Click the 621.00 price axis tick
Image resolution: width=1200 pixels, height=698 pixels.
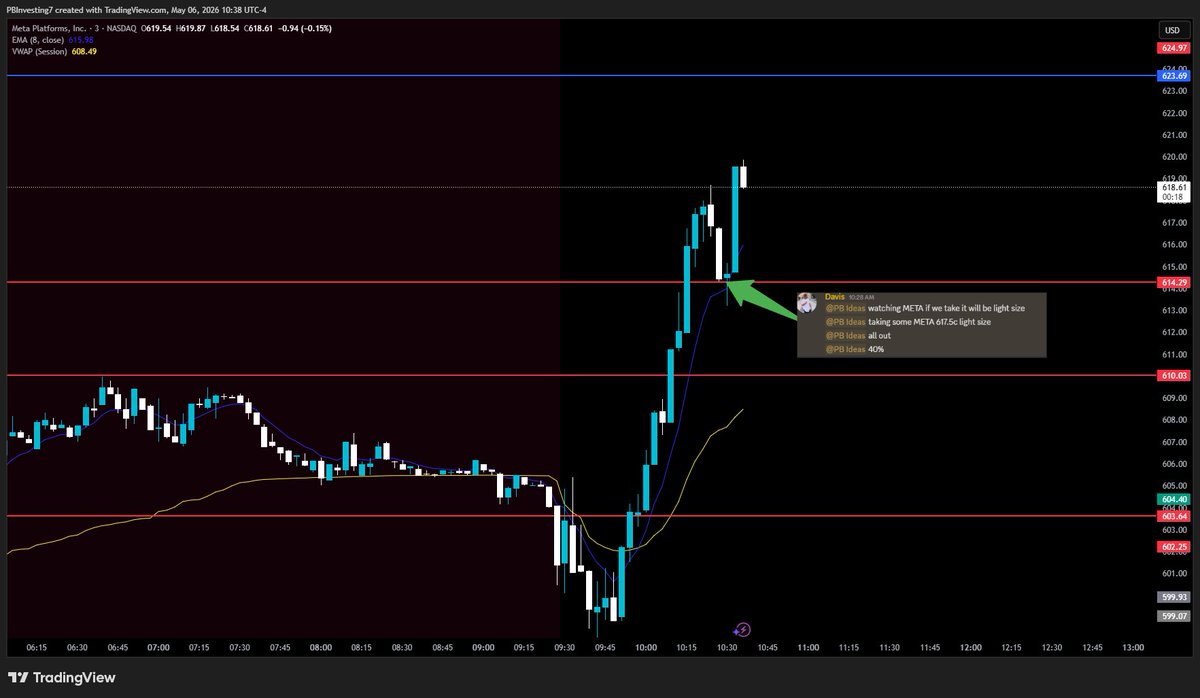pos(1173,135)
